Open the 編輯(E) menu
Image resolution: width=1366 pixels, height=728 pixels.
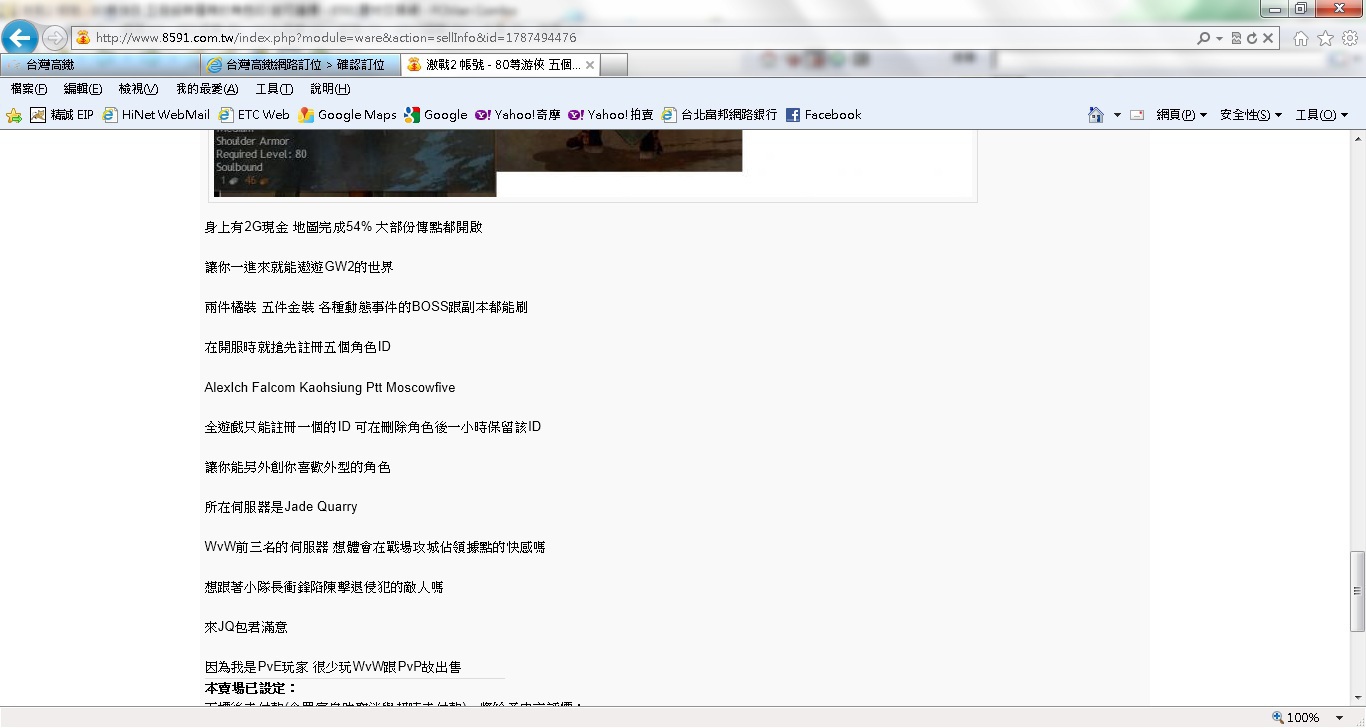(x=83, y=89)
